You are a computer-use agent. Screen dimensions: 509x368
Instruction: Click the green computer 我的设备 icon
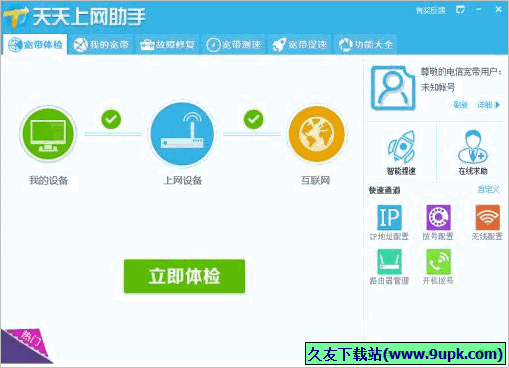(x=48, y=133)
